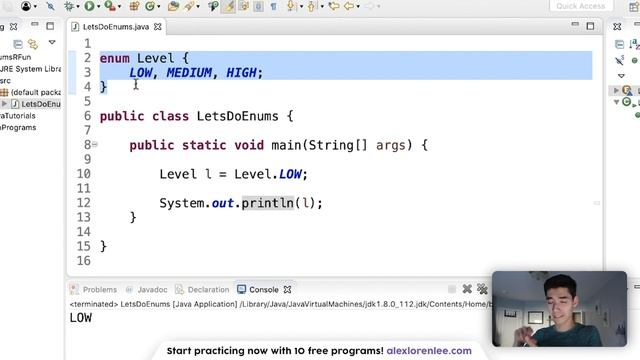The image size is (640, 360).
Task: Switch to the Declaration tab
Action: [x=202, y=289]
